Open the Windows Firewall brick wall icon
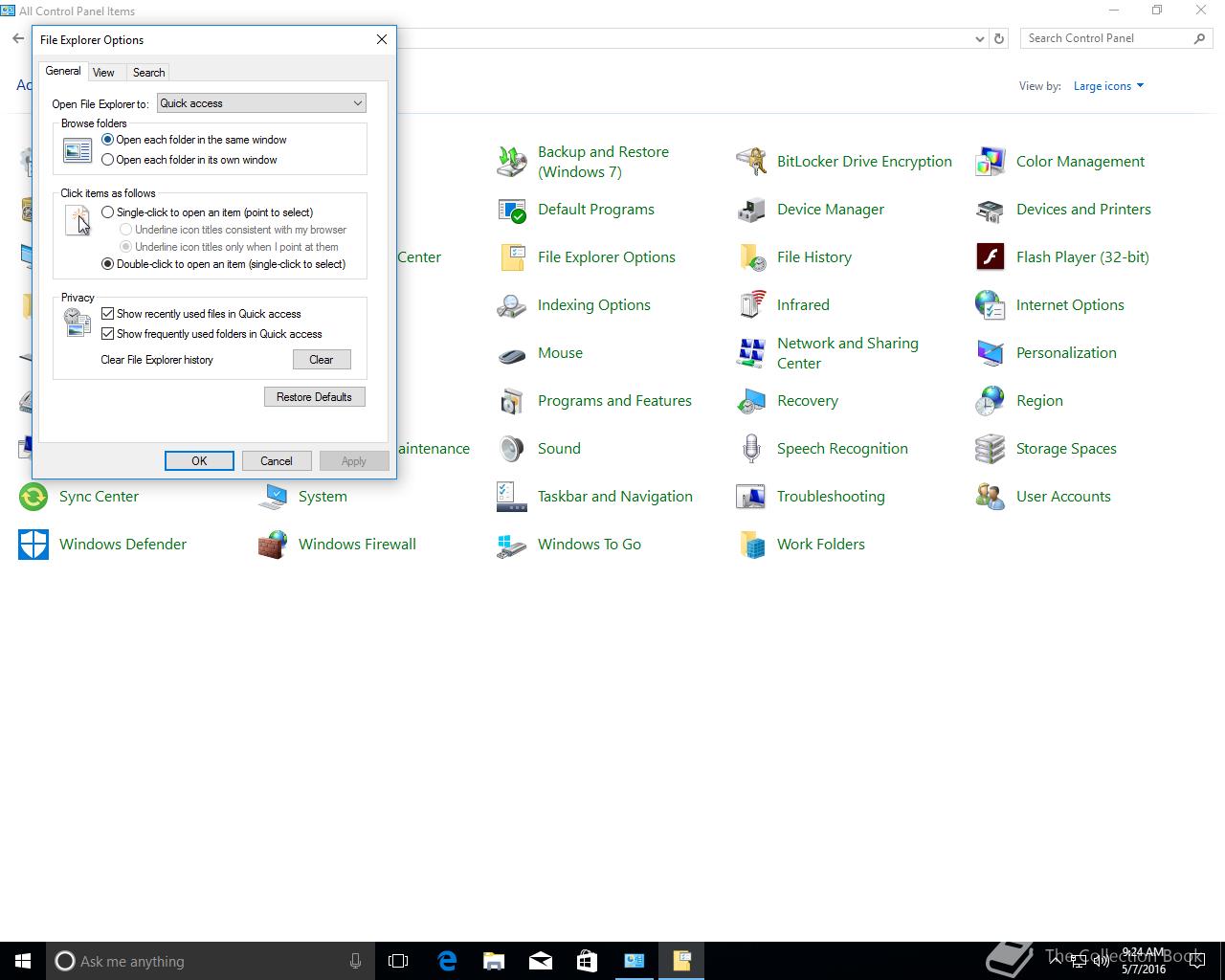This screenshot has height=980, width=1225. (x=273, y=545)
